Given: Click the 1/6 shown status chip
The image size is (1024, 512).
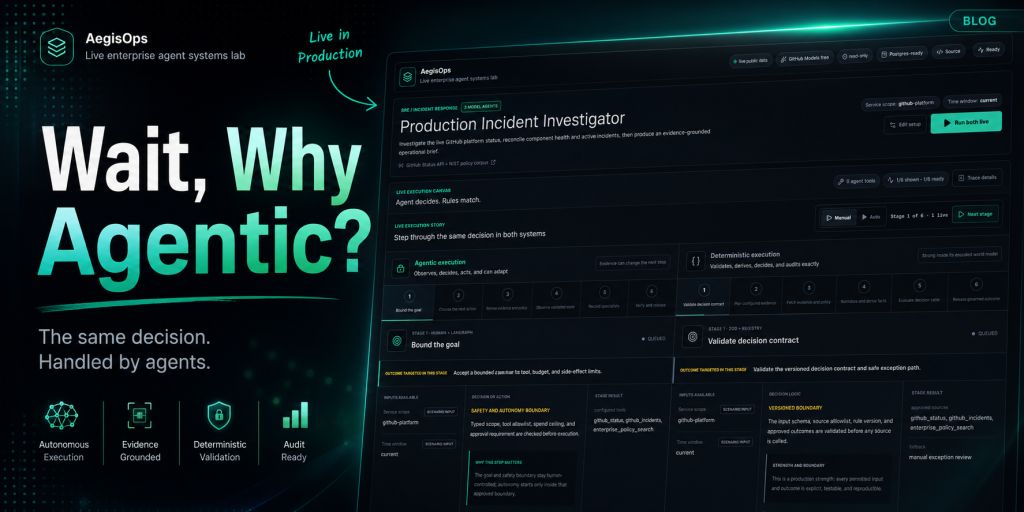Looking at the screenshot, I should 915,180.
